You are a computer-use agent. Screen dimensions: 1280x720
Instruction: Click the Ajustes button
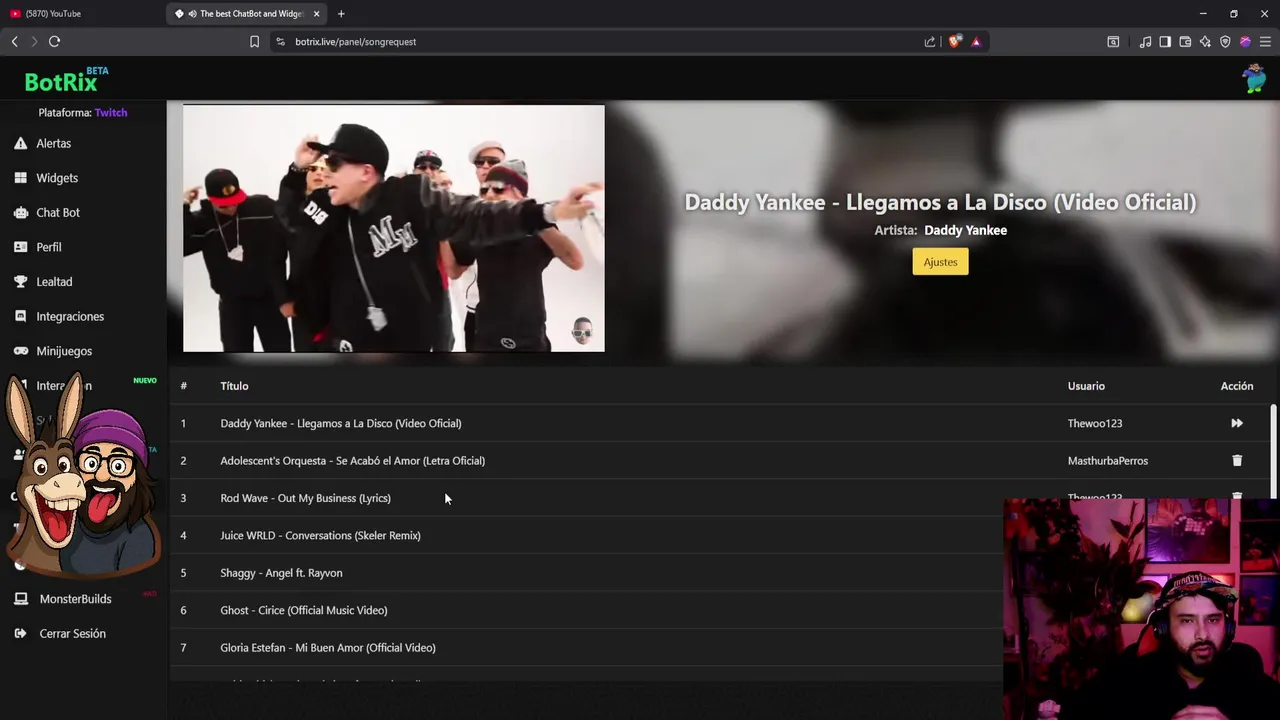[x=940, y=262]
